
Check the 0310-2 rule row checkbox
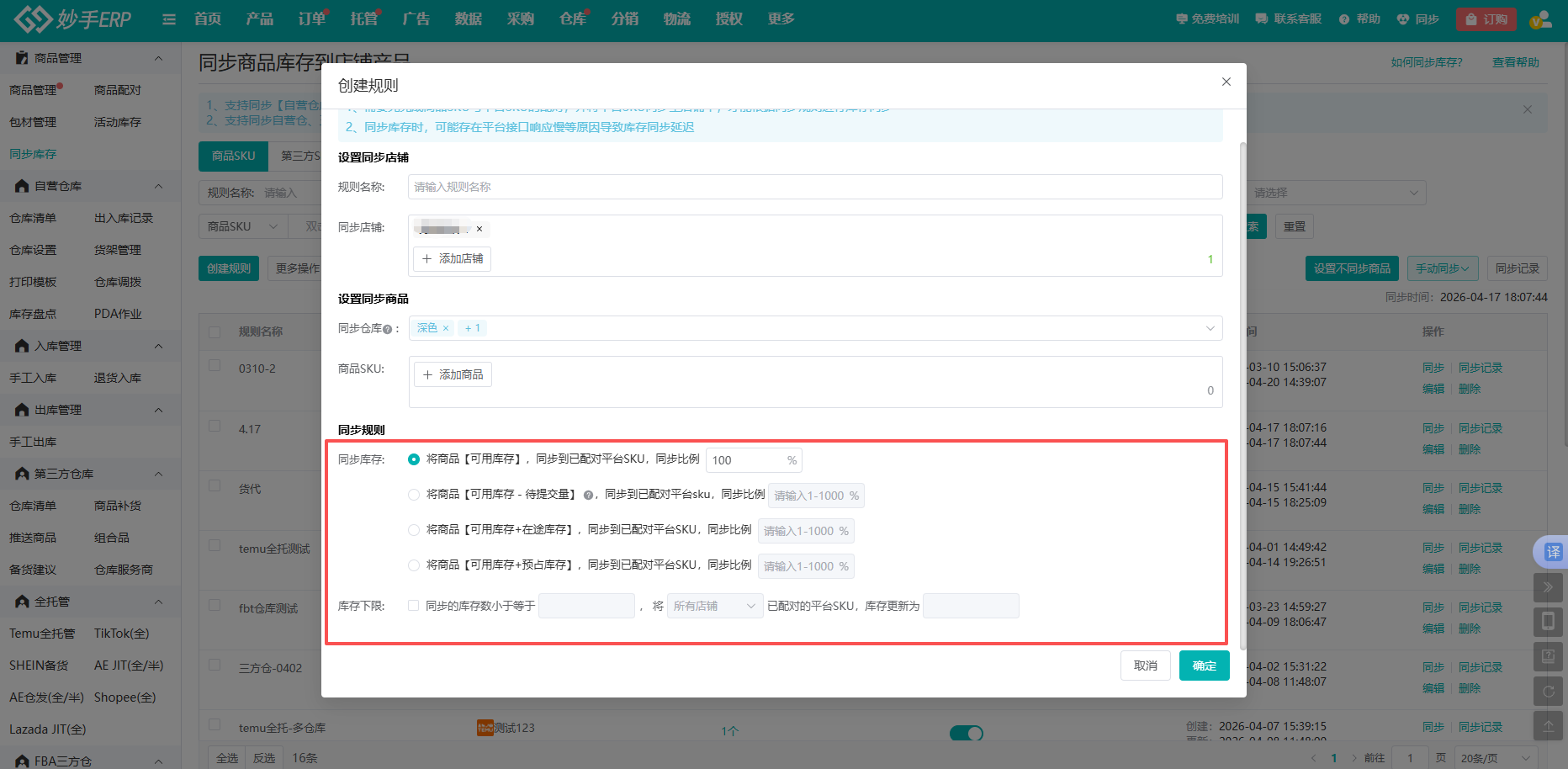click(215, 366)
